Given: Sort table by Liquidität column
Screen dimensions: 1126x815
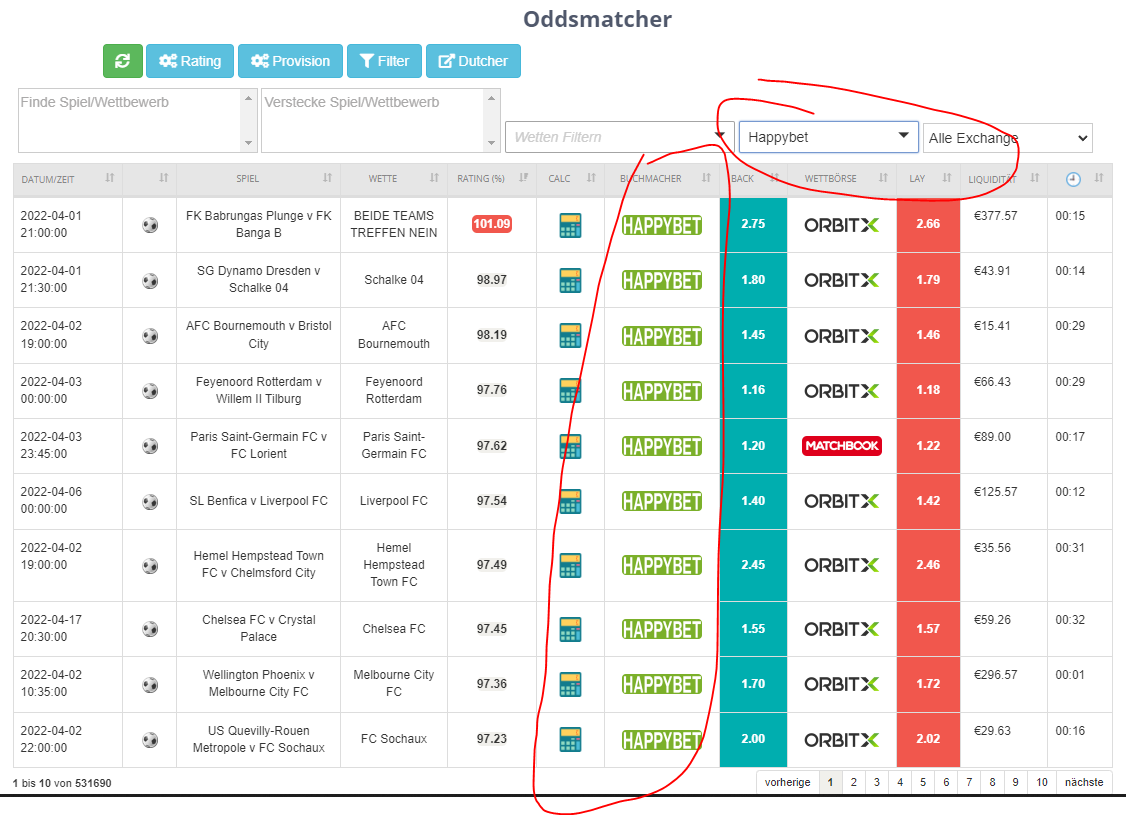Looking at the screenshot, I should coord(1003,179).
